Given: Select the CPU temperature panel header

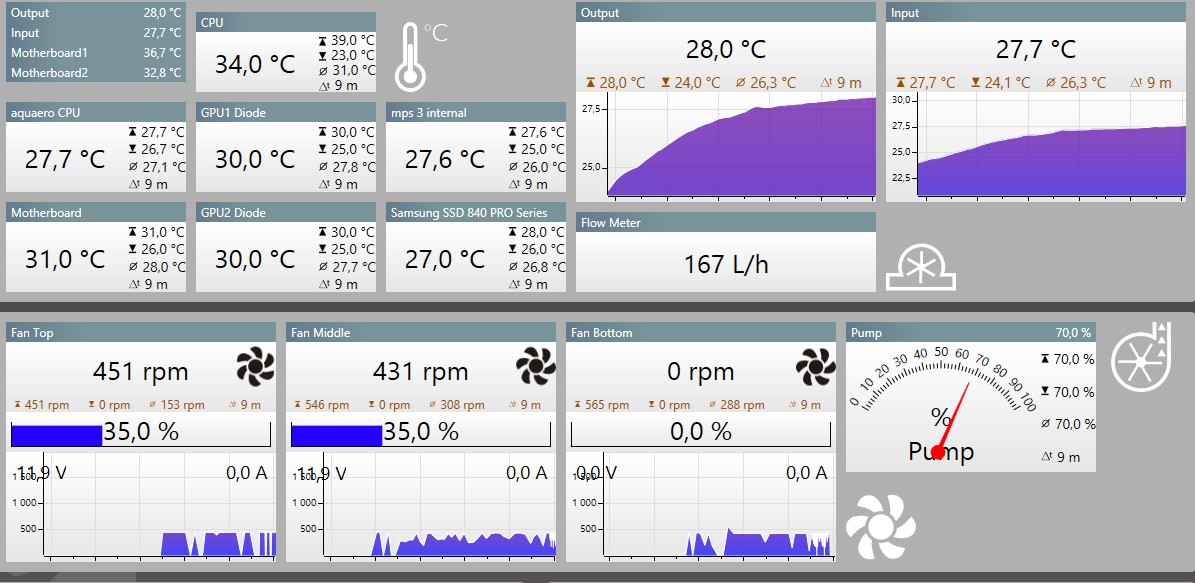Looking at the screenshot, I should (x=286, y=22).
